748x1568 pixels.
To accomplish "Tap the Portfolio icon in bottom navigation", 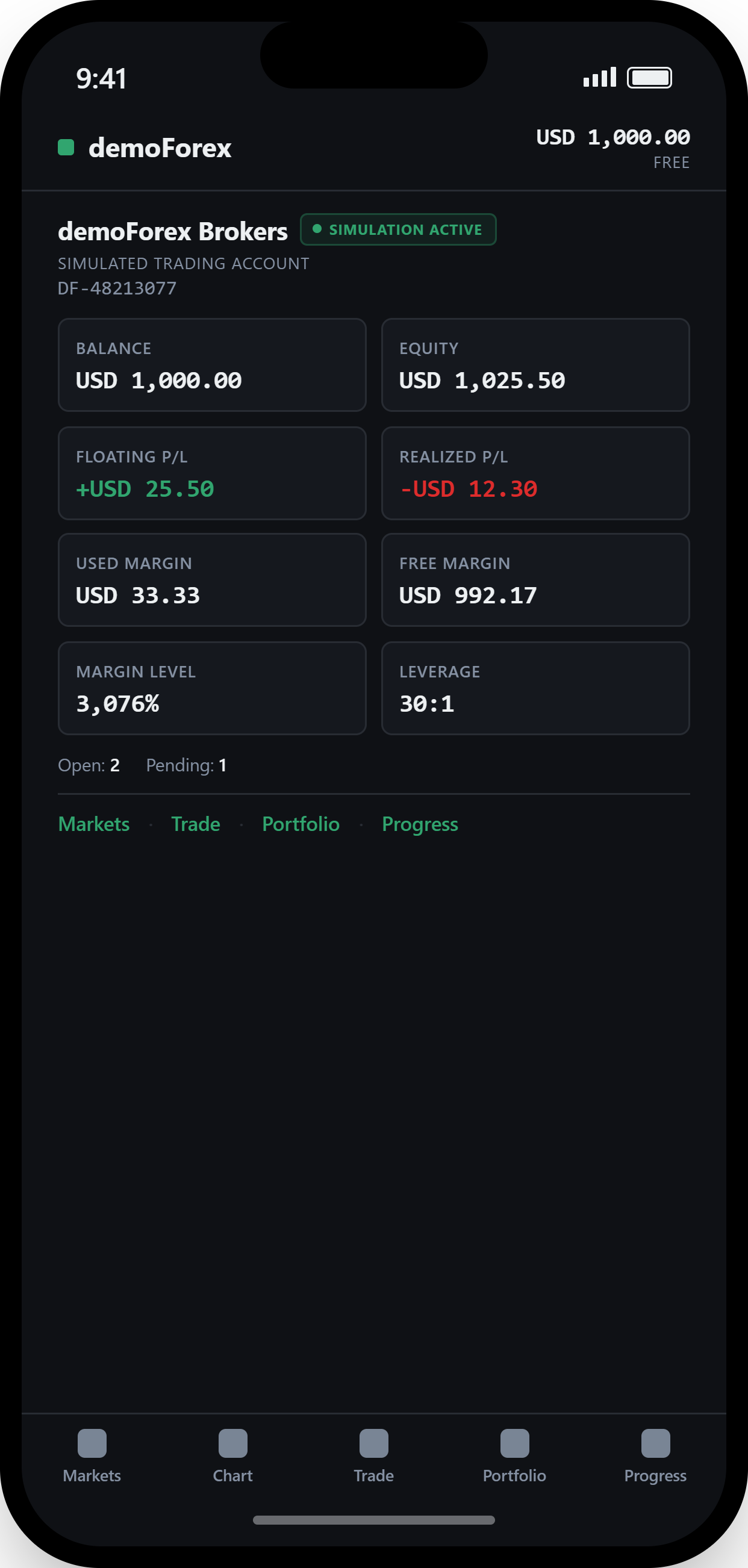I will point(514,1443).
